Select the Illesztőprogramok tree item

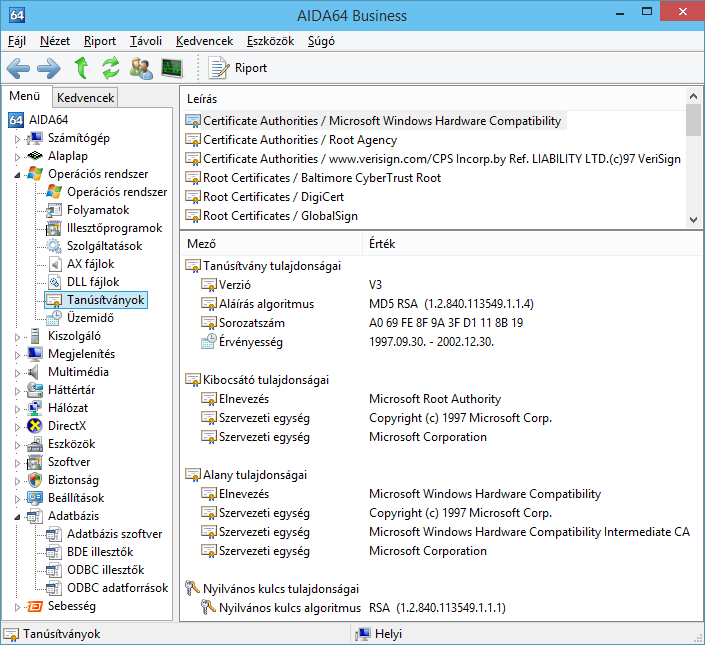[x=114, y=228]
